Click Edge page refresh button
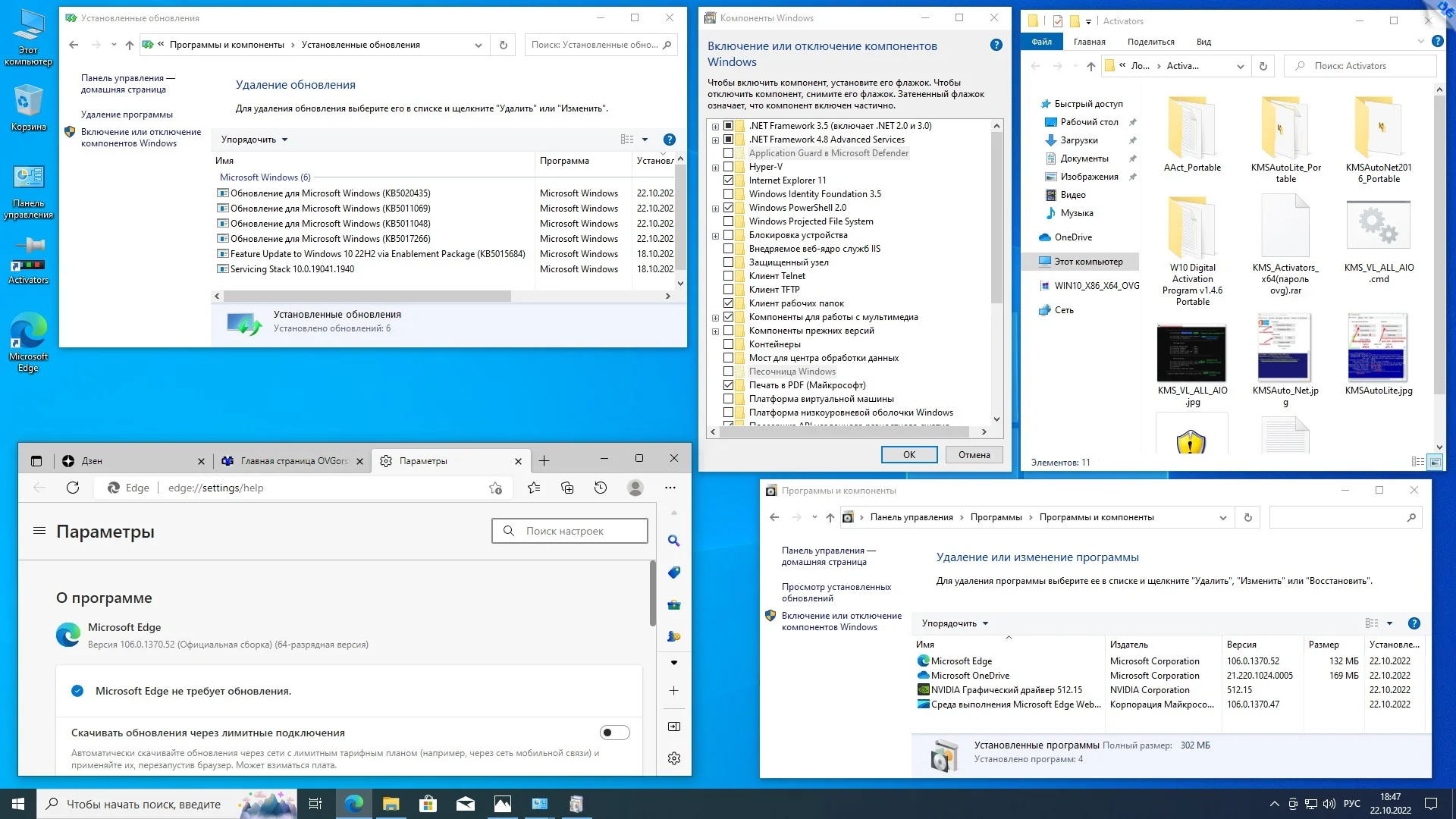Viewport: 1456px width, 819px height. coord(73,488)
